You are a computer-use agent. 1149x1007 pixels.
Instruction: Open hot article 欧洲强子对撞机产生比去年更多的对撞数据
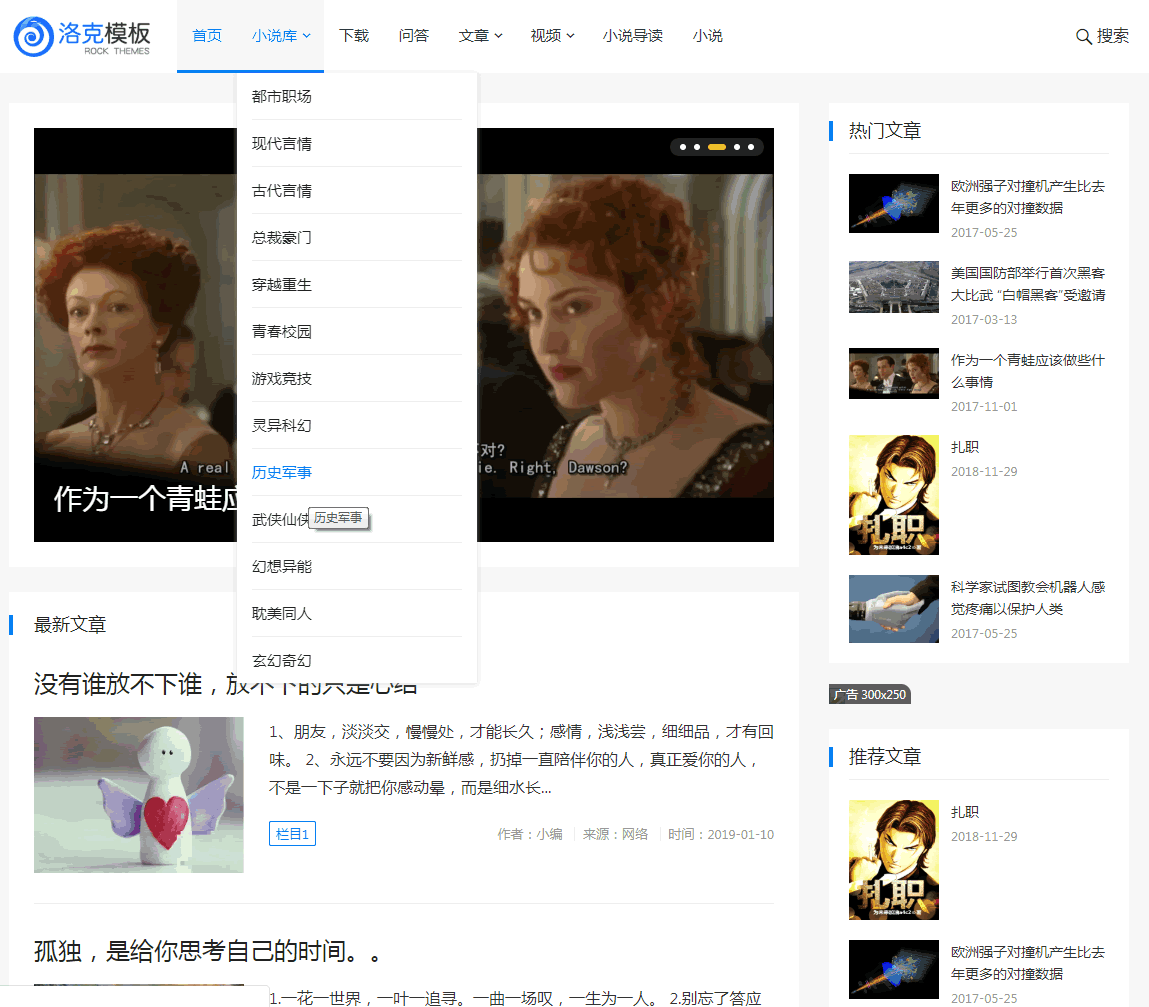[1027, 196]
